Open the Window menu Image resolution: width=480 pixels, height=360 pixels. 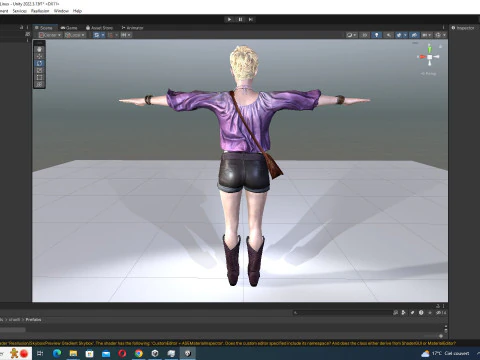click(x=61, y=11)
